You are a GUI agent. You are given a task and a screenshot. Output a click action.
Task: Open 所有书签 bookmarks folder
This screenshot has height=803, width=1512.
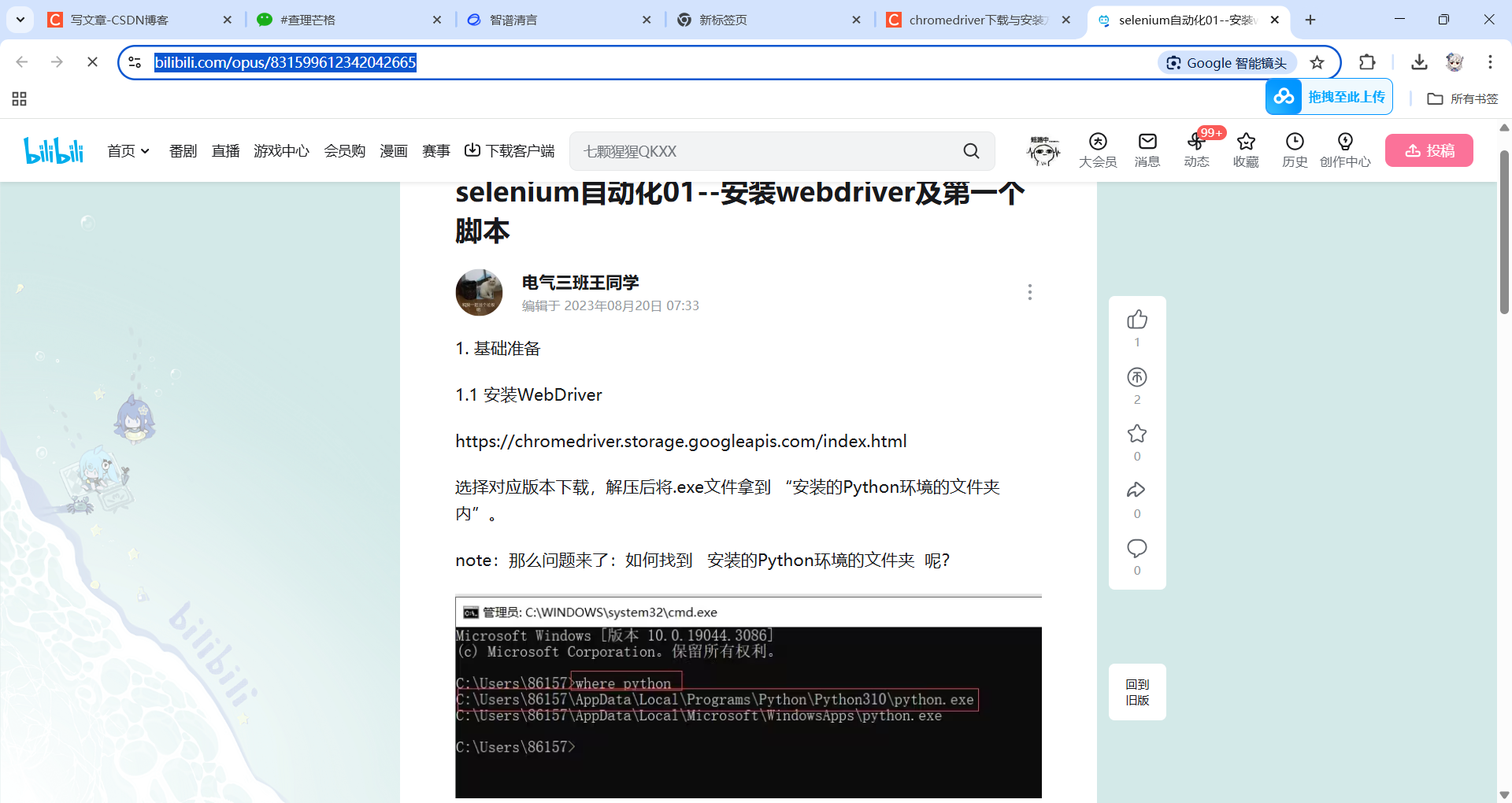click(1463, 98)
